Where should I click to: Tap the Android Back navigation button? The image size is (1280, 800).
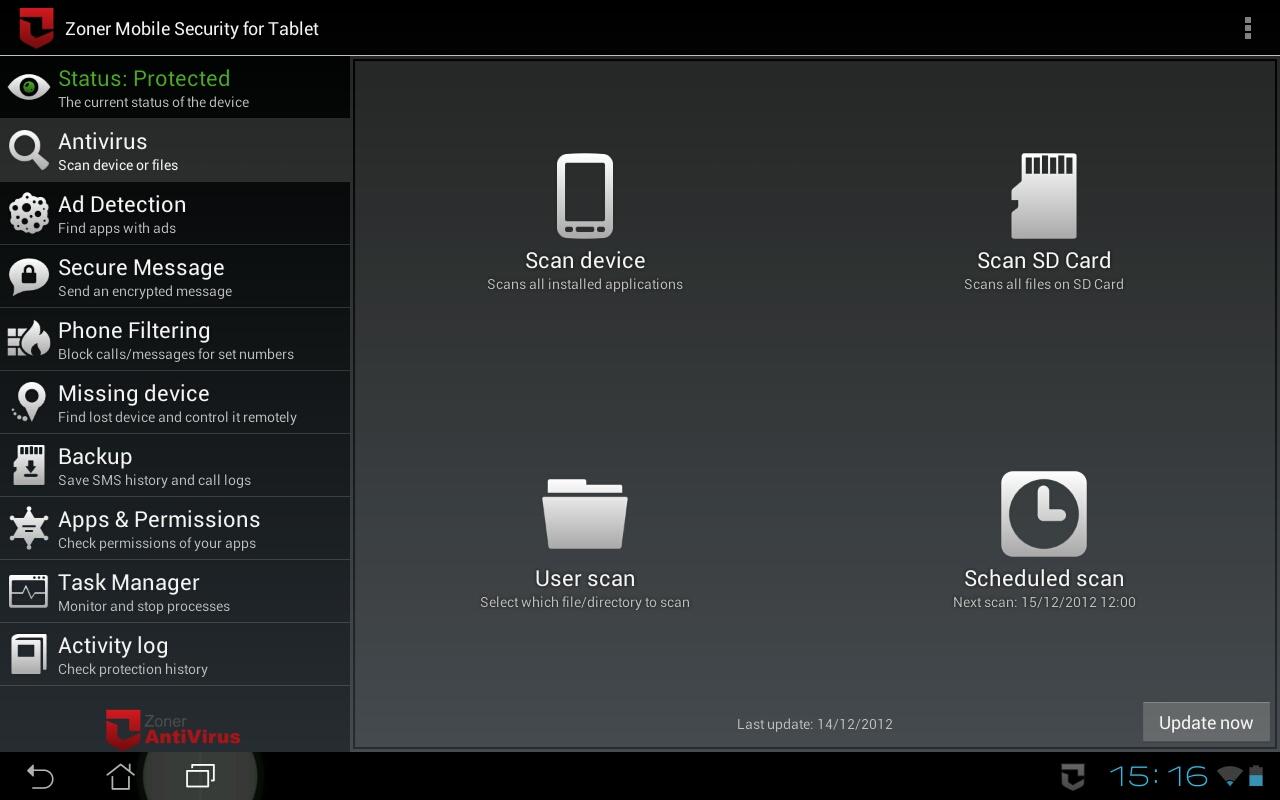point(40,776)
